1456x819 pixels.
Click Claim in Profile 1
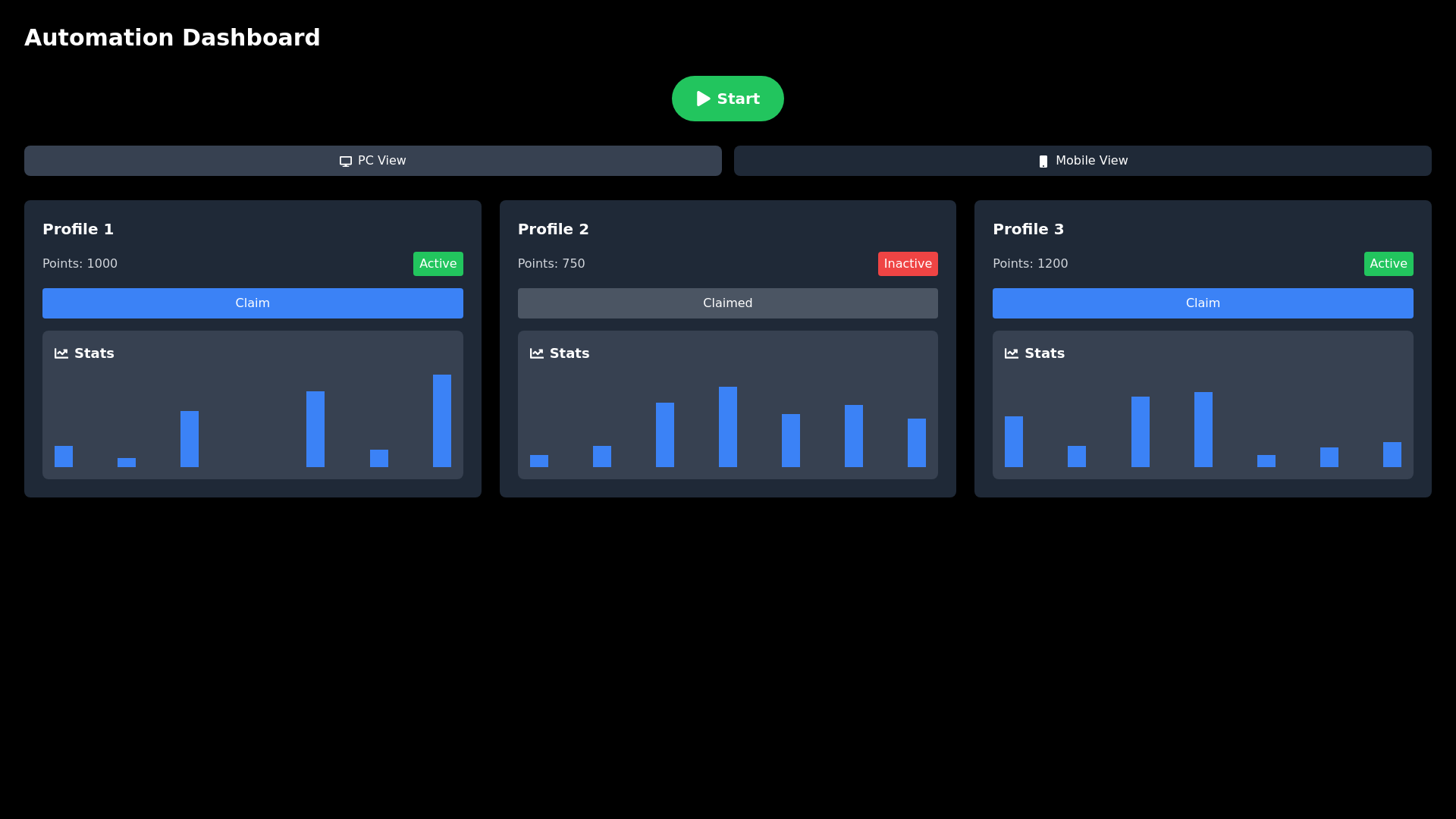pos(253,303)
